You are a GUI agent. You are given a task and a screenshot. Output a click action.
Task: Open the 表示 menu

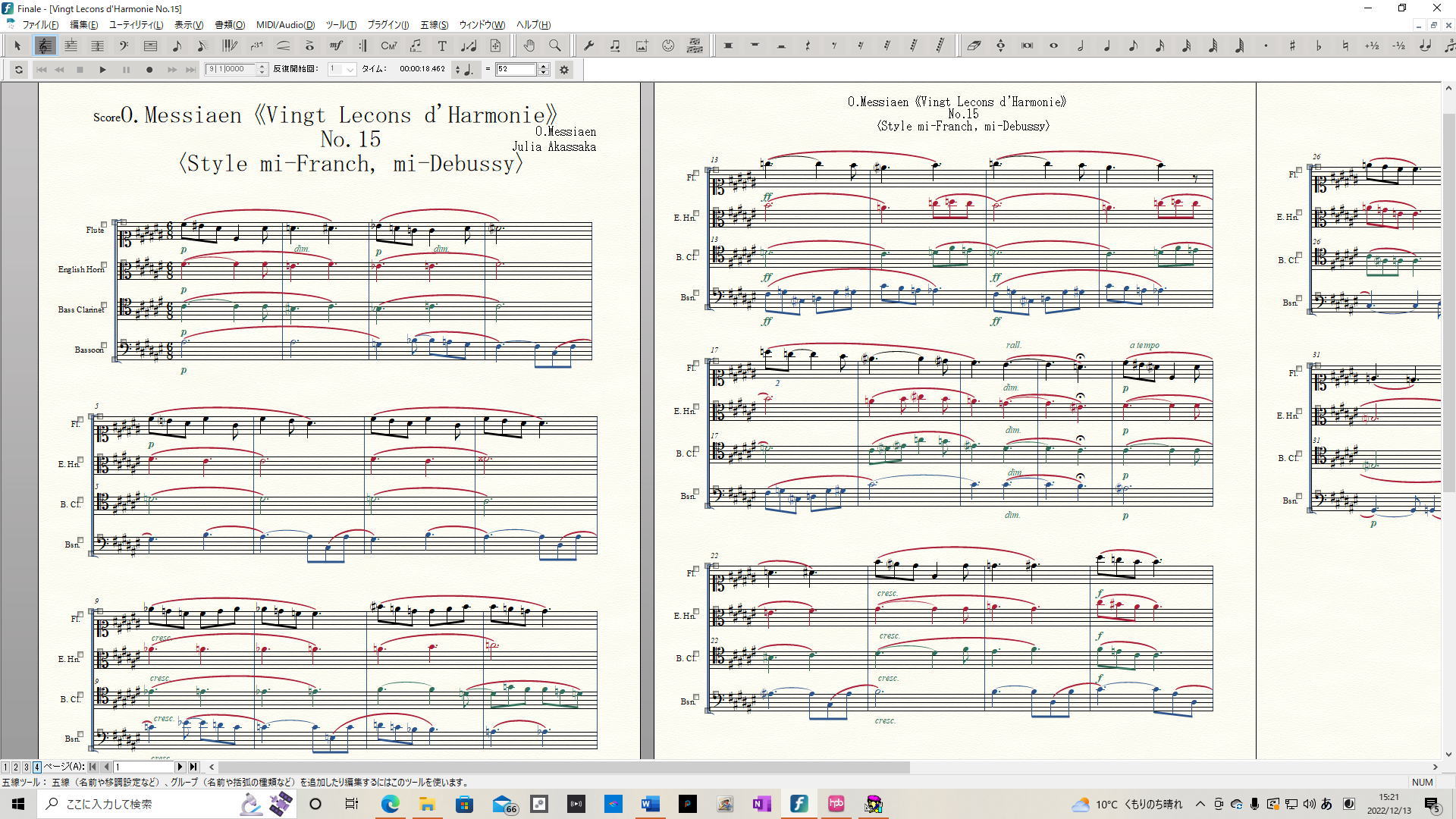point(189,25)
